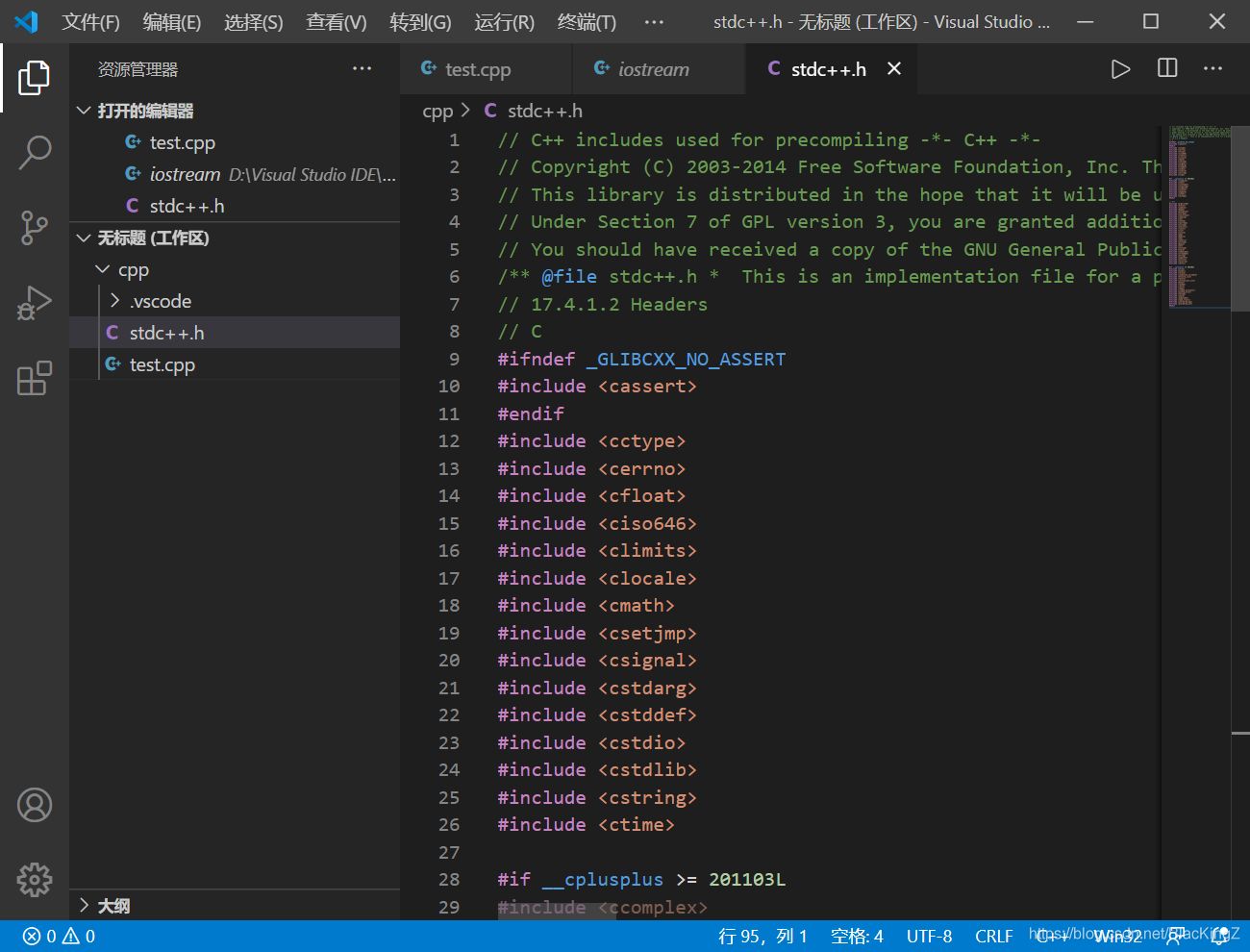
Task: Open the Source Control panel
Action: point(35,228)
